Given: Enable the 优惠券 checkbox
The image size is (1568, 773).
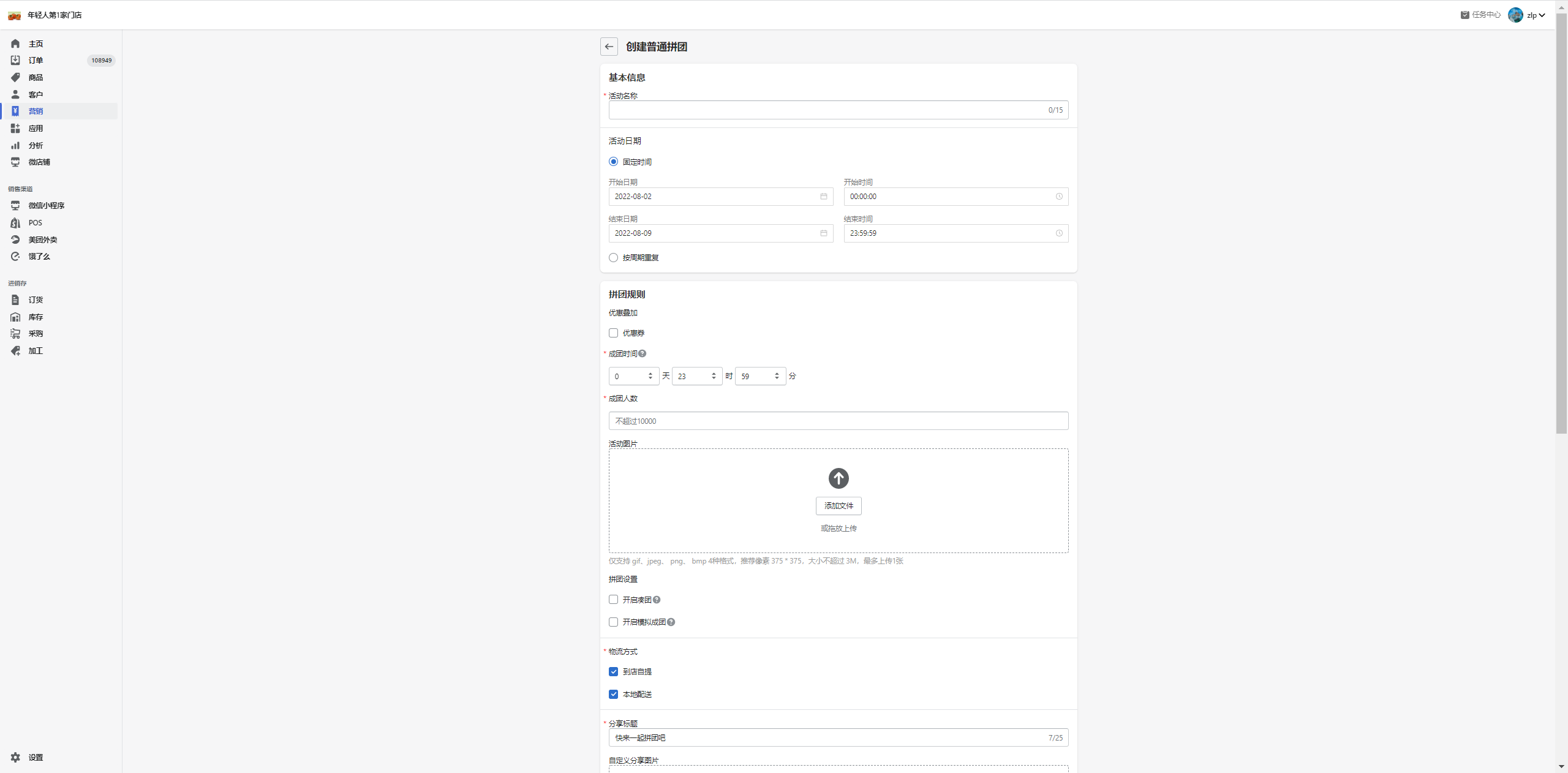Looking at the screenshot, I should [x=613, y=333].
